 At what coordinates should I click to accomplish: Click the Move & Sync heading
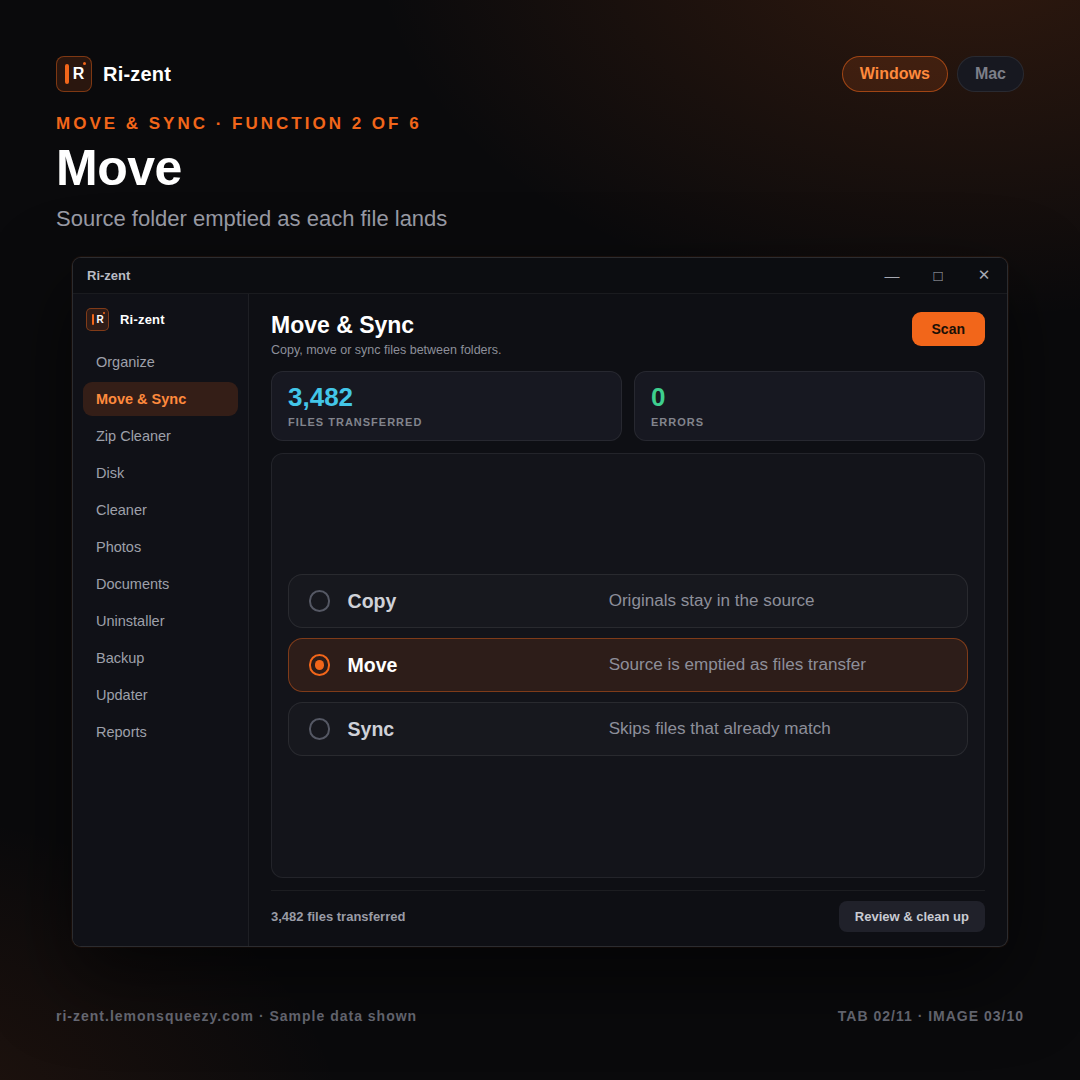click(x=342, y=325)
